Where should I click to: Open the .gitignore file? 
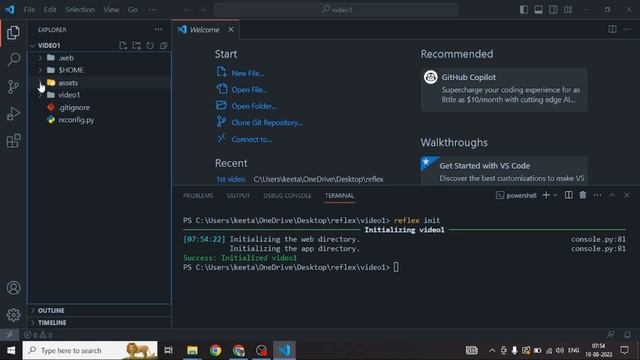(x=99, y=107)
